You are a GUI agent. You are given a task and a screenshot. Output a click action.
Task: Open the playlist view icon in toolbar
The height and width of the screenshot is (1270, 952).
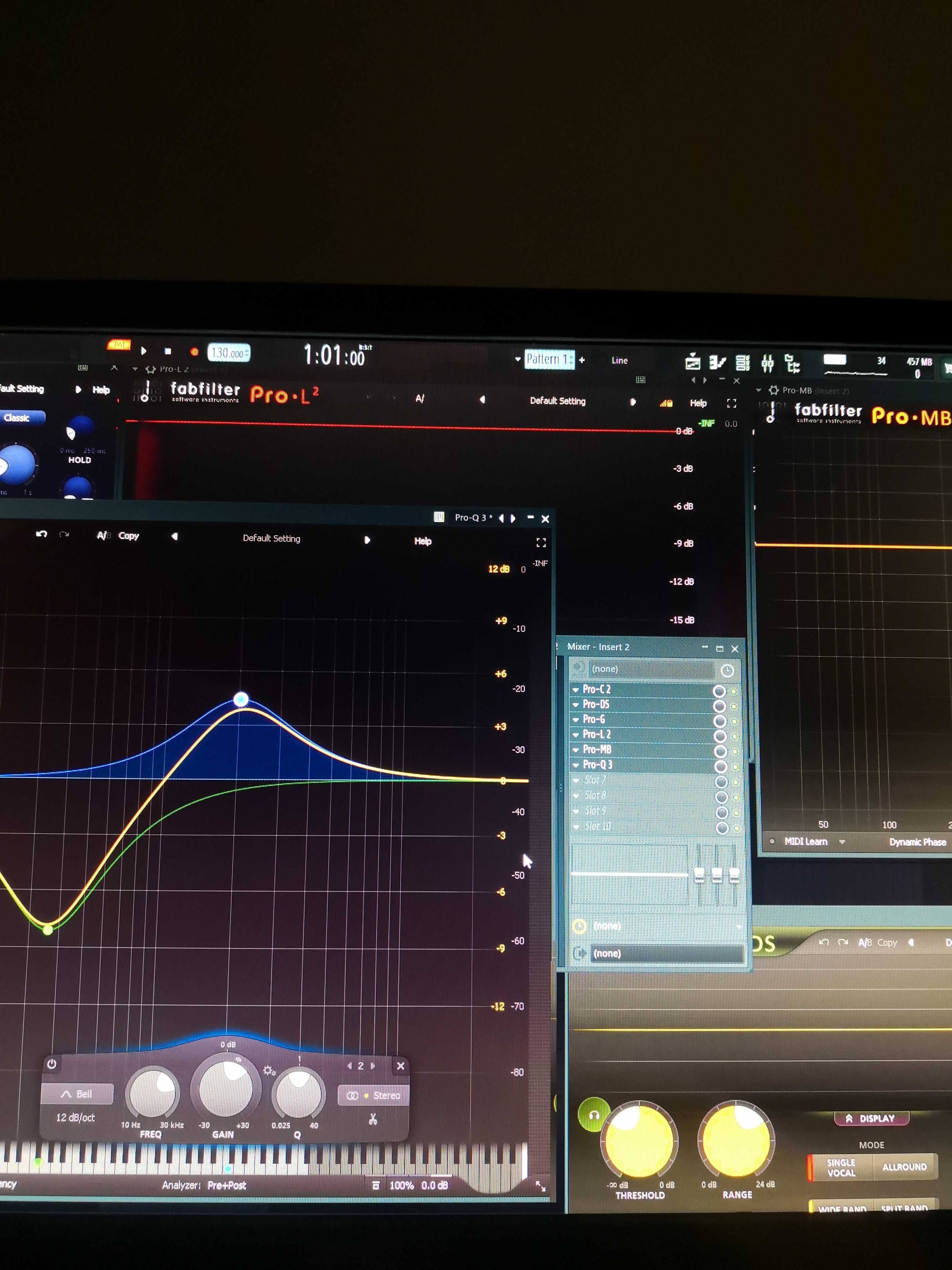(693, 362)
